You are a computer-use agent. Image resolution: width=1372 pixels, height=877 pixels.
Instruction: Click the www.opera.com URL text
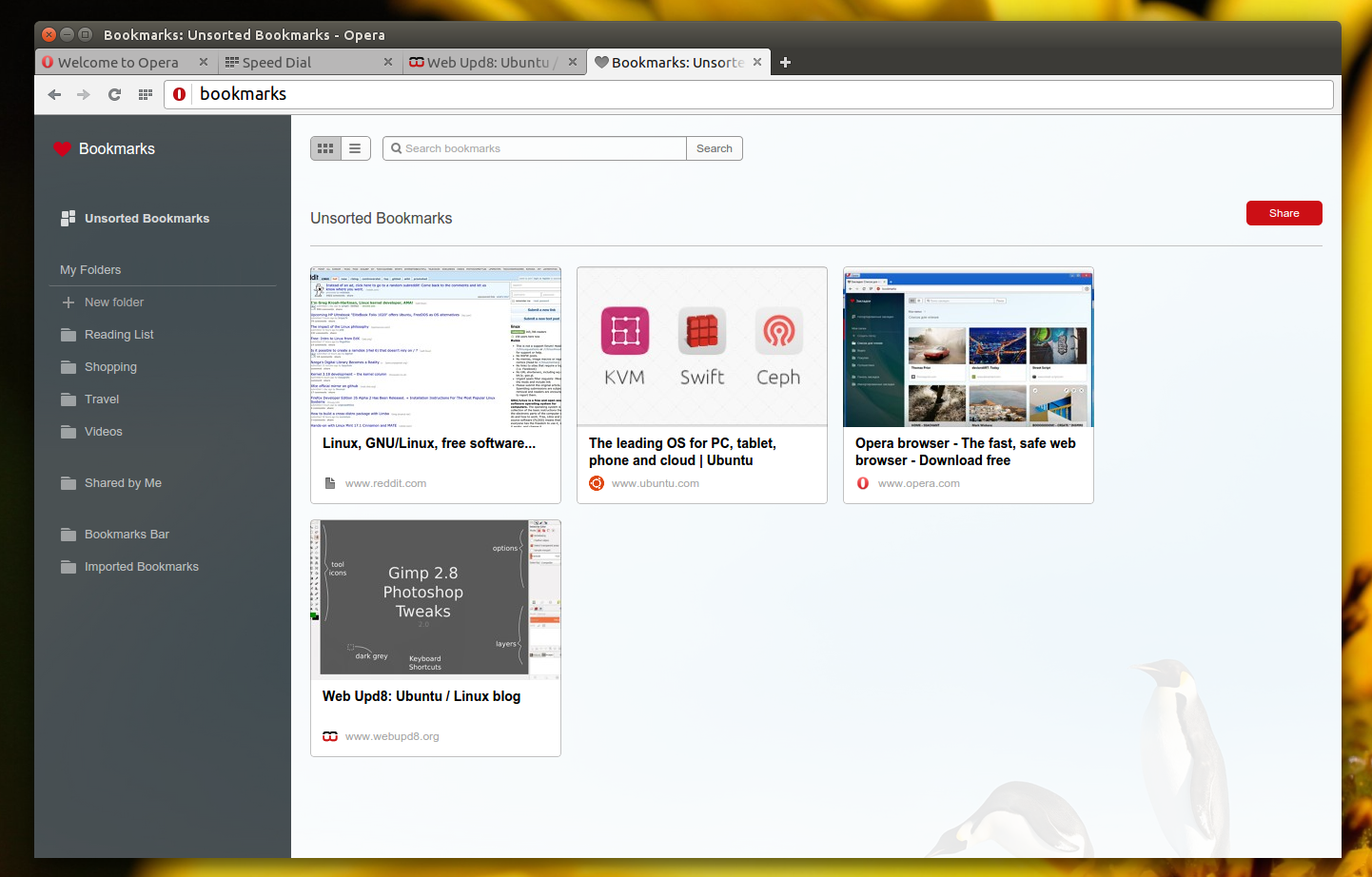(x=919, y=483)
